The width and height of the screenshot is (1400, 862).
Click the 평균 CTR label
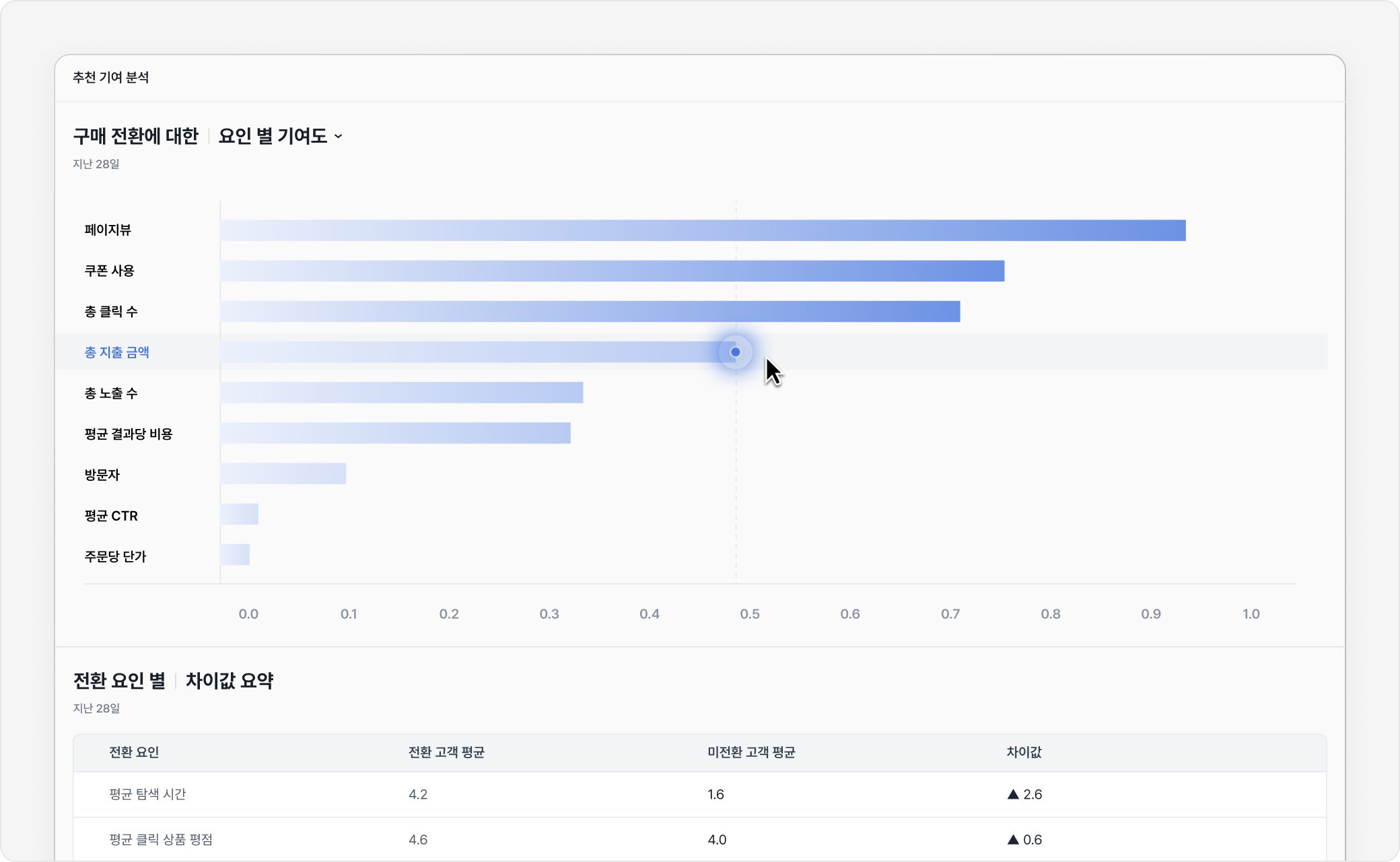coord(111,516)
